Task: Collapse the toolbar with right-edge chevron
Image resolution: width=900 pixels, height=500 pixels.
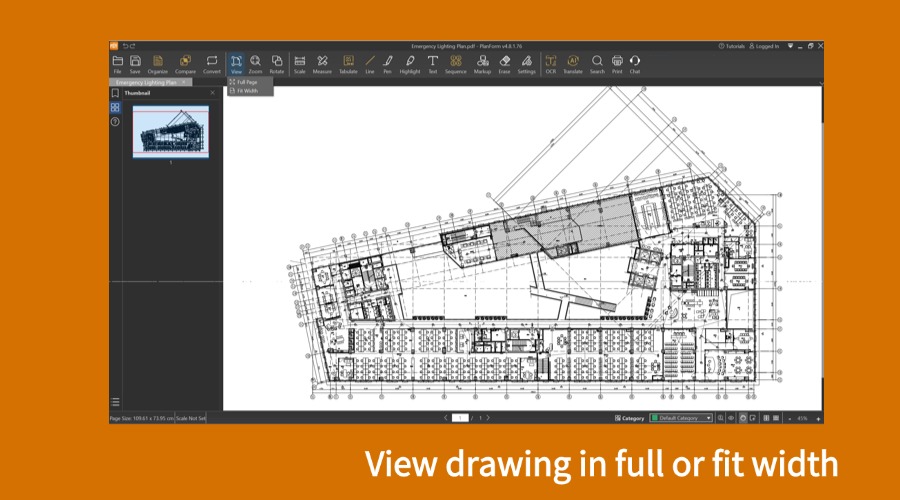Action: [x=821, y=83]
